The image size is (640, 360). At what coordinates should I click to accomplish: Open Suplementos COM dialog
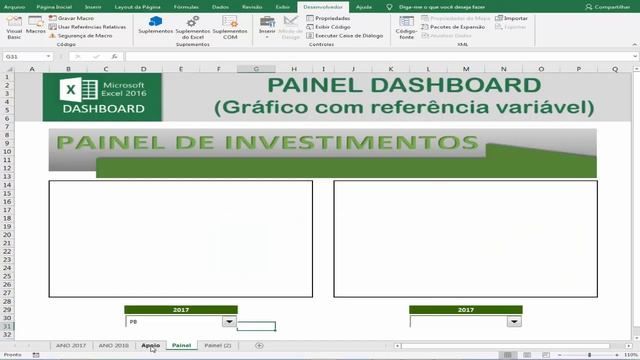point(230,27)
